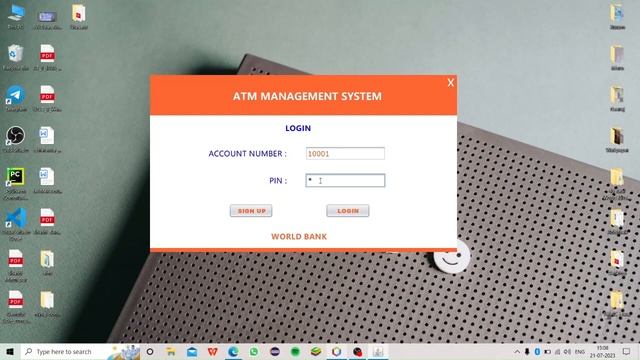
Task: Select the OBS Studio desktop shortcut
Action: point(16,140)
